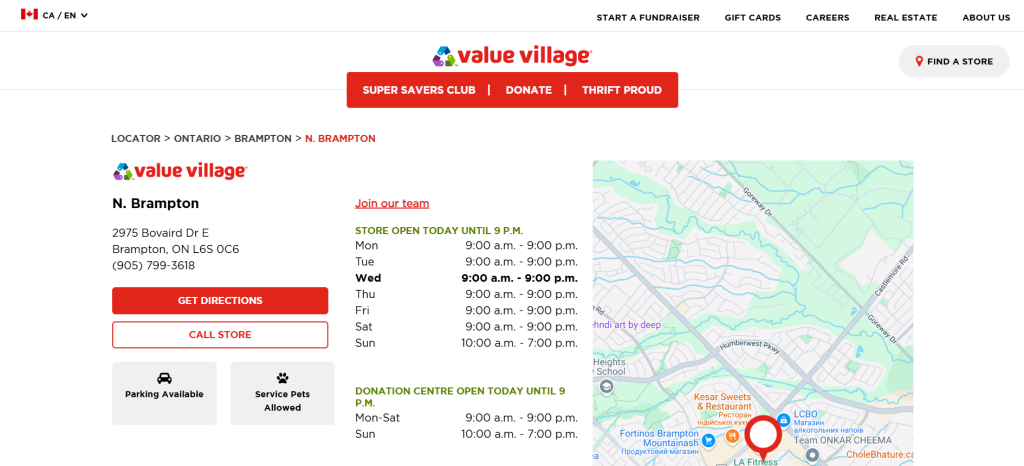
Task: Click Donation Centre Open Today heading
Action: click(460, 397)
